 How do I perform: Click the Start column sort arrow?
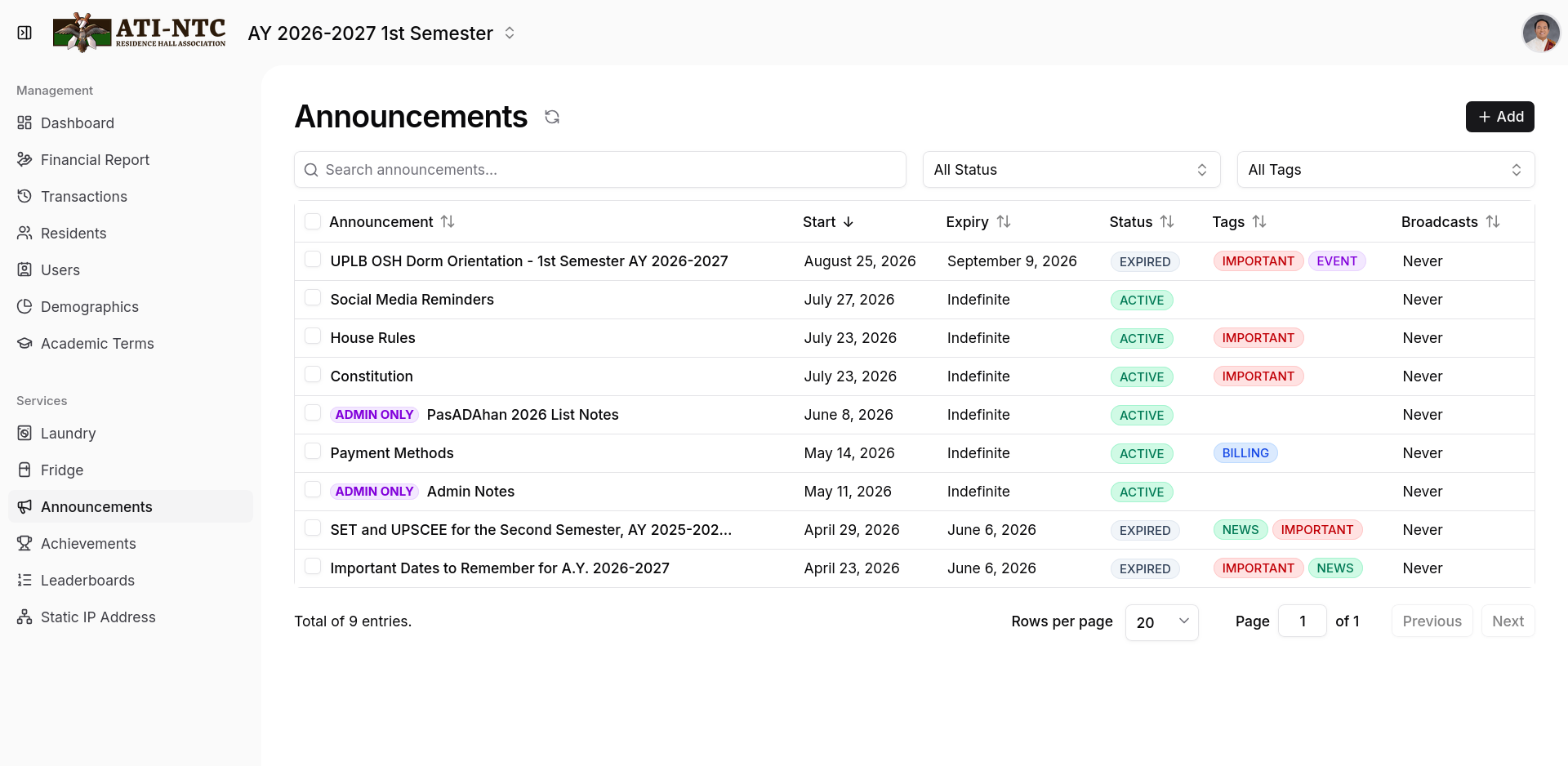click(x=849, y=221)
